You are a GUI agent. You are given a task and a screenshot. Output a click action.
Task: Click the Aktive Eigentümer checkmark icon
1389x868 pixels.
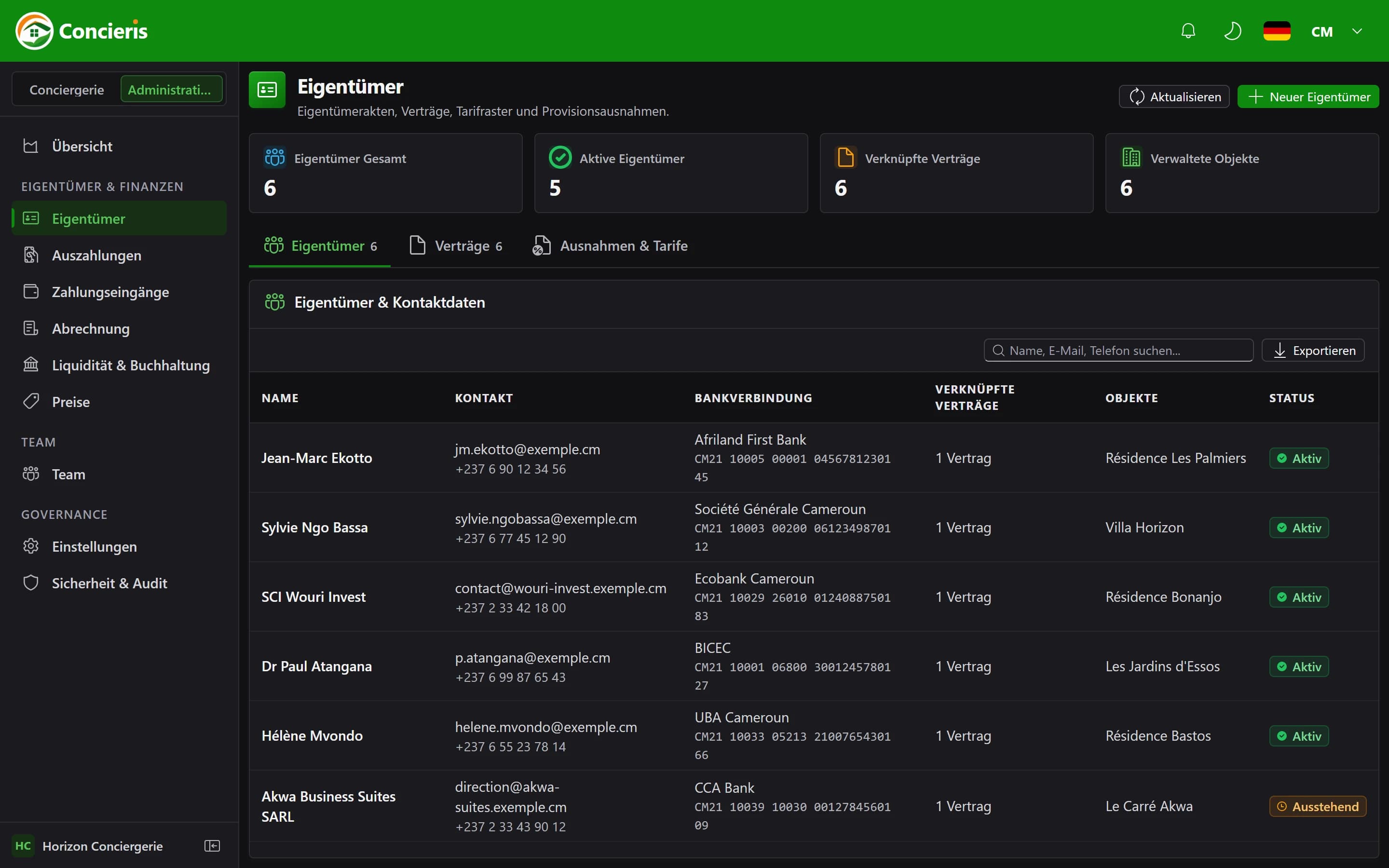(560, 157)
